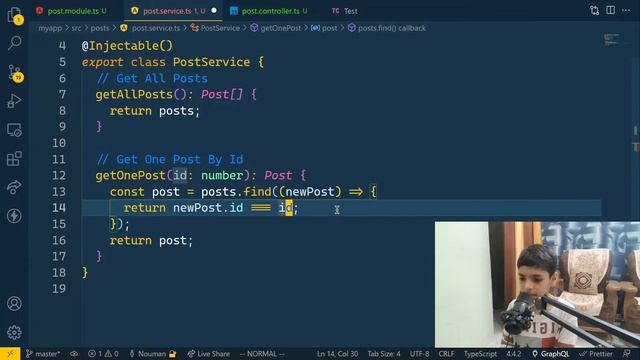Open PostService class breadcrumb dropdown
Screen dimensions: 640x360
click(x=216, y=28)
